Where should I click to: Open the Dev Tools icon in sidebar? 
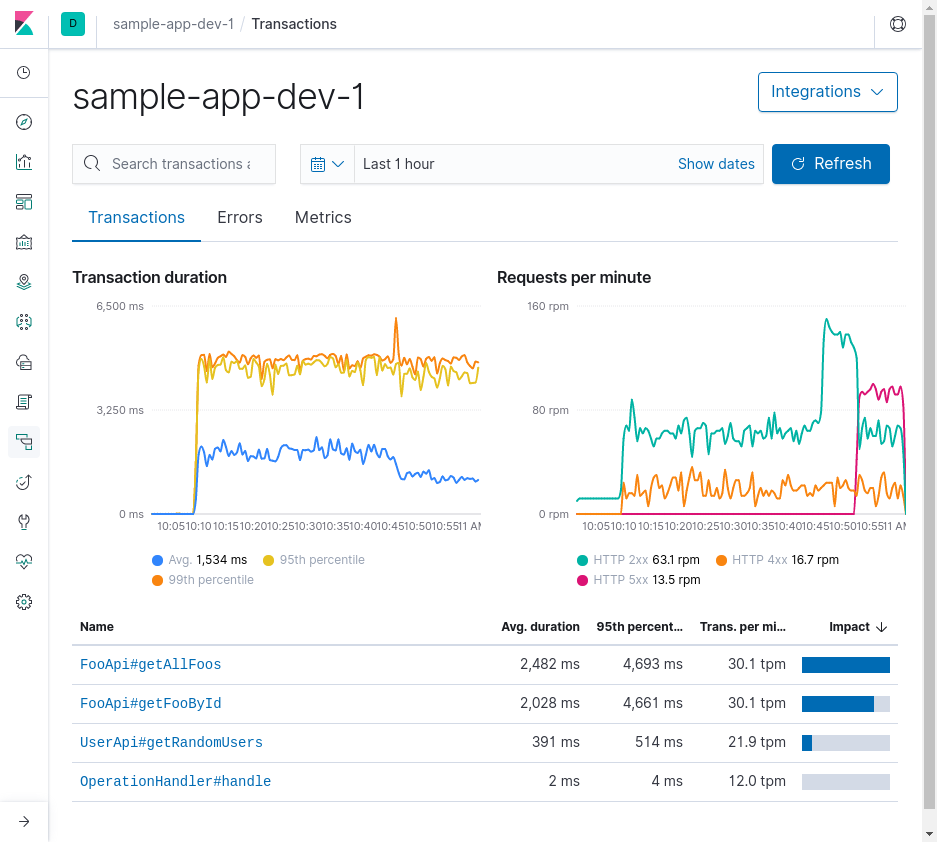(24, 522)
